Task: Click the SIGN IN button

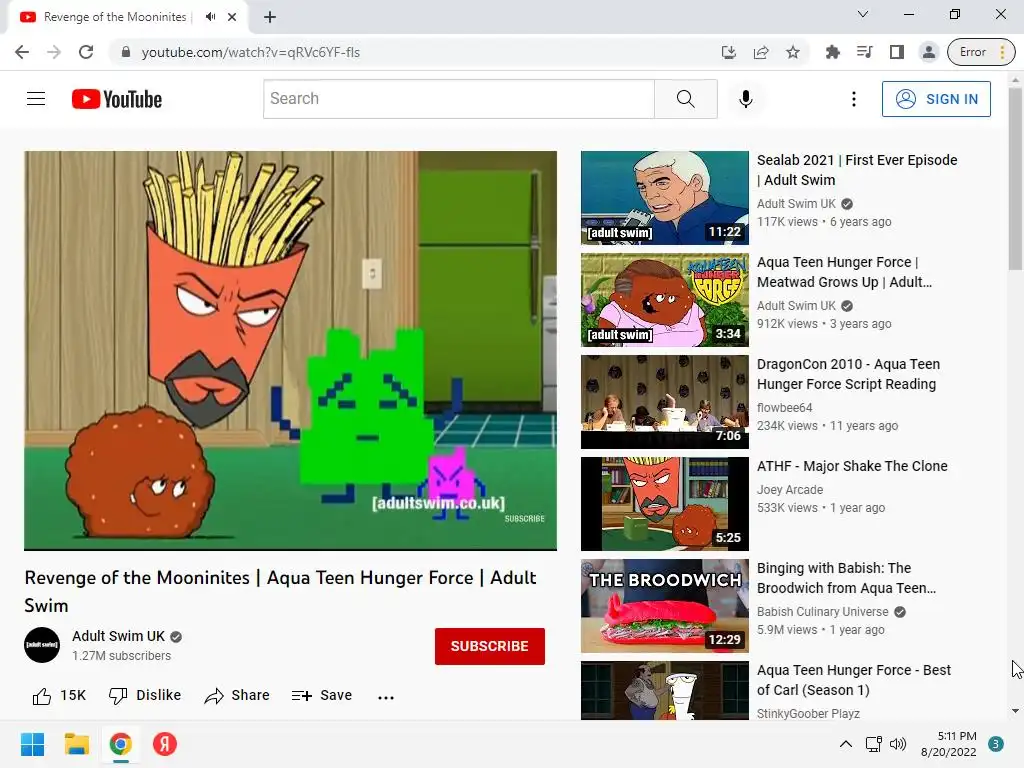Action: 936,99
